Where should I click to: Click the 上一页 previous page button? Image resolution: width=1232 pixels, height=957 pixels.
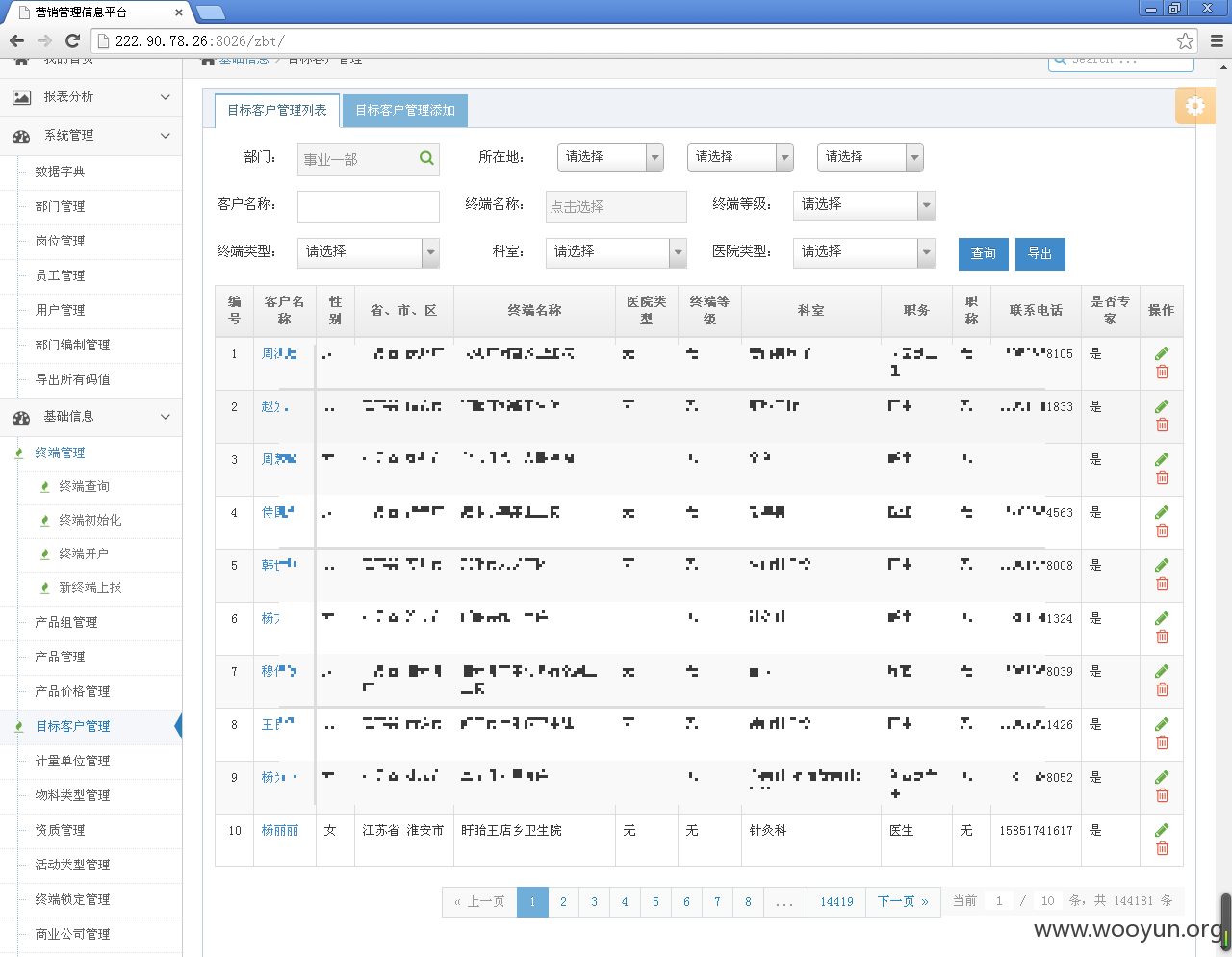click(479, 902)
